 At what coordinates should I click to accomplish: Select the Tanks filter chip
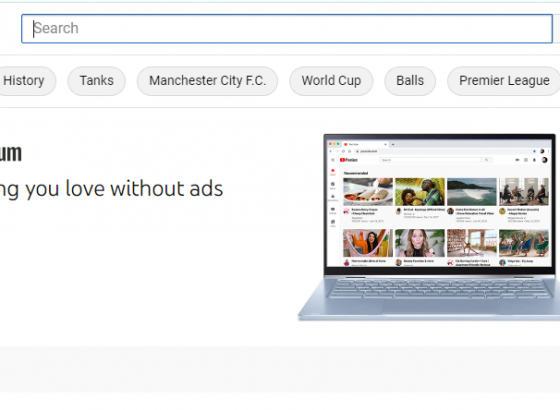point(96,81)
